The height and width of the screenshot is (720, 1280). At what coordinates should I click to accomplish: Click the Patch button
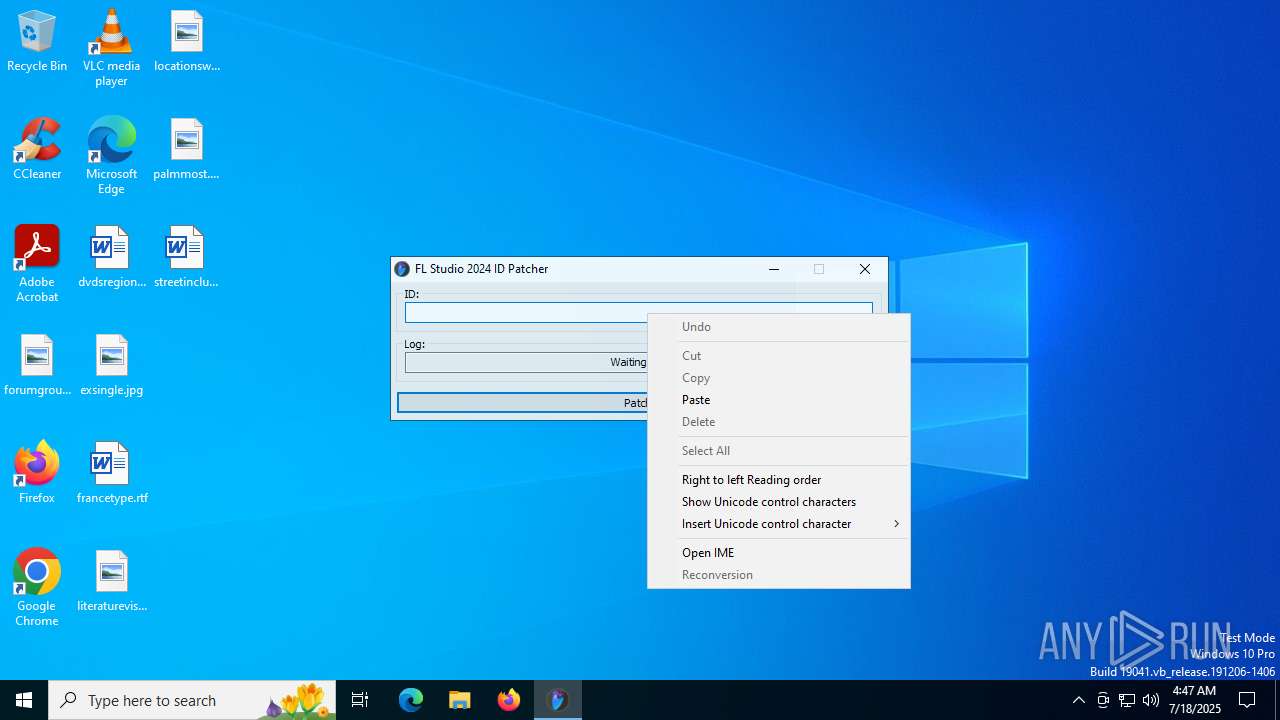pyautogui.click(x=523, y=403)
